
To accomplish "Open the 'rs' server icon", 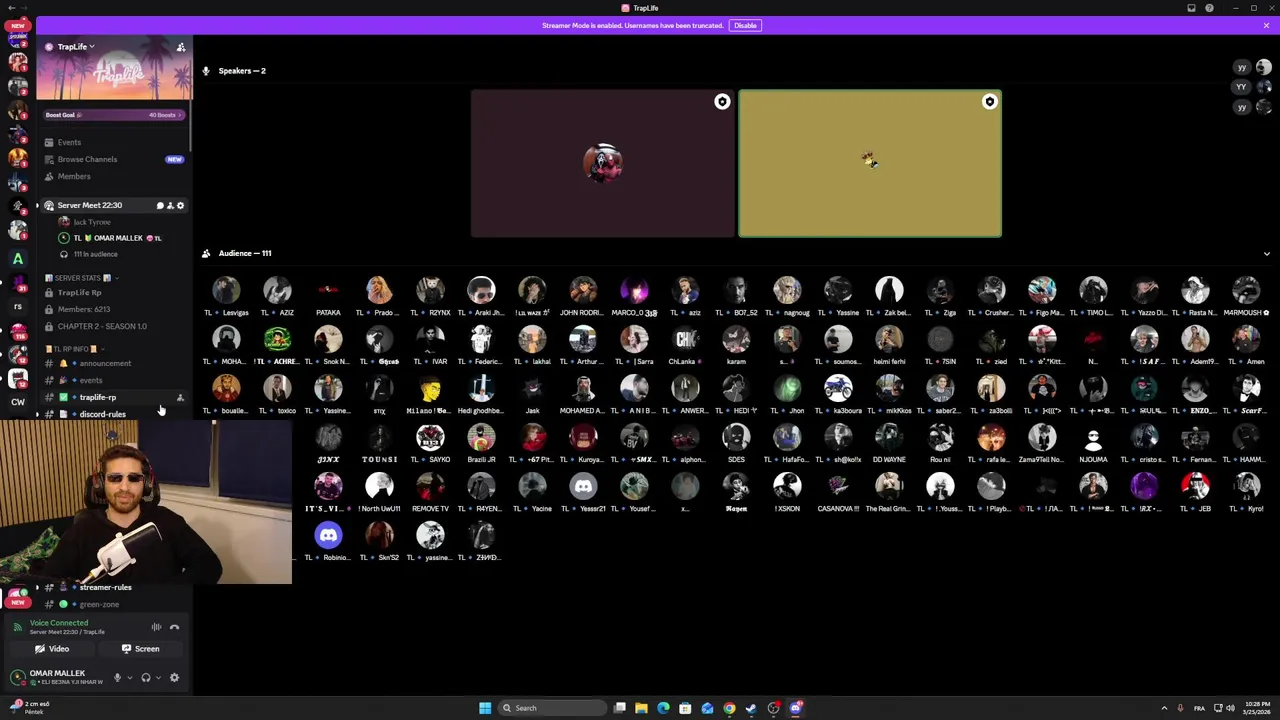I will (x=18, y=306).
